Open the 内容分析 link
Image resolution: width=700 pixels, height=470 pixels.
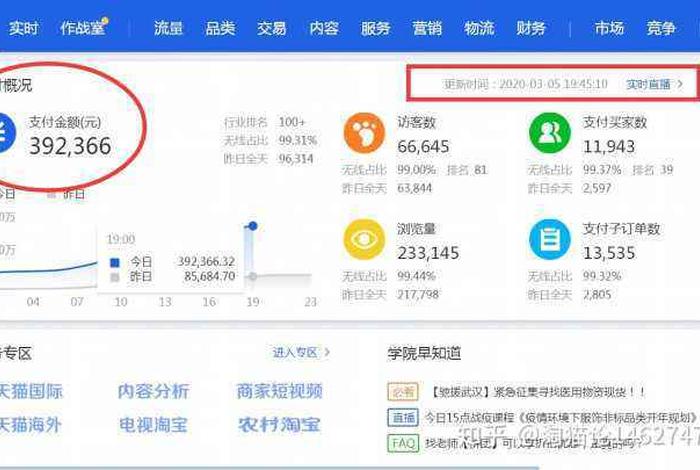point(154,391)
